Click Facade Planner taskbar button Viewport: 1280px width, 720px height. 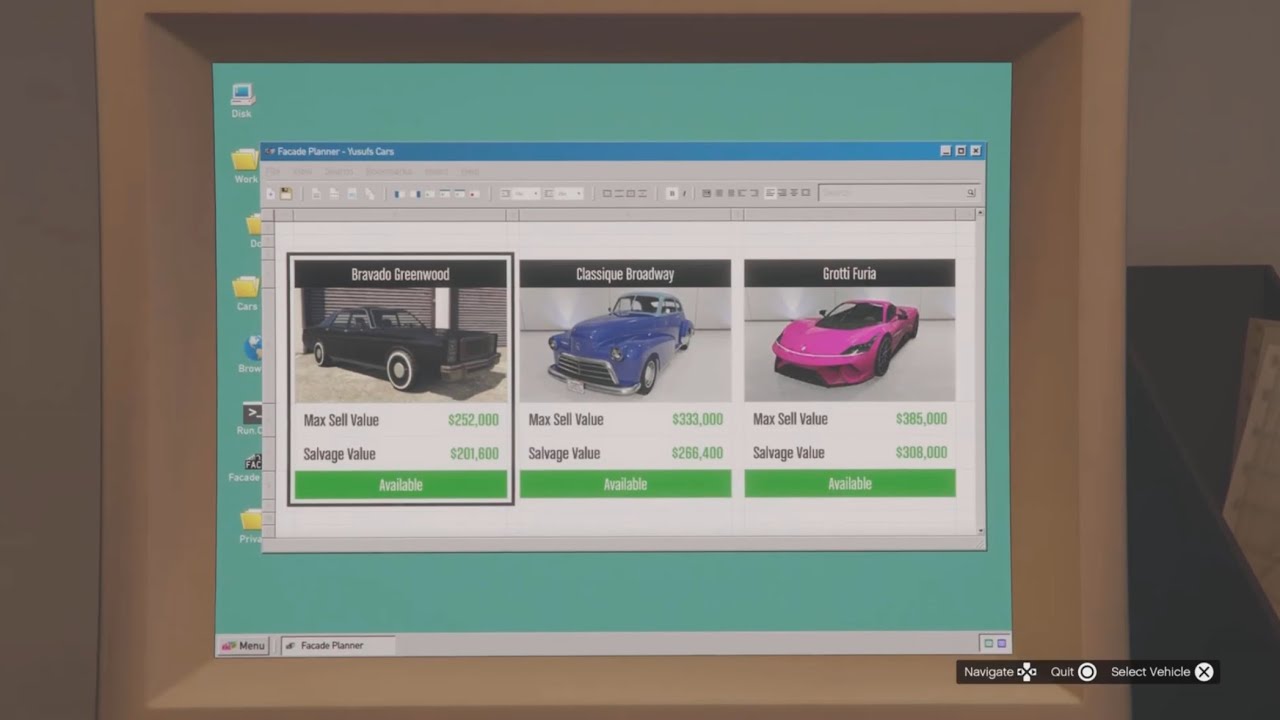tap(338, 645)
